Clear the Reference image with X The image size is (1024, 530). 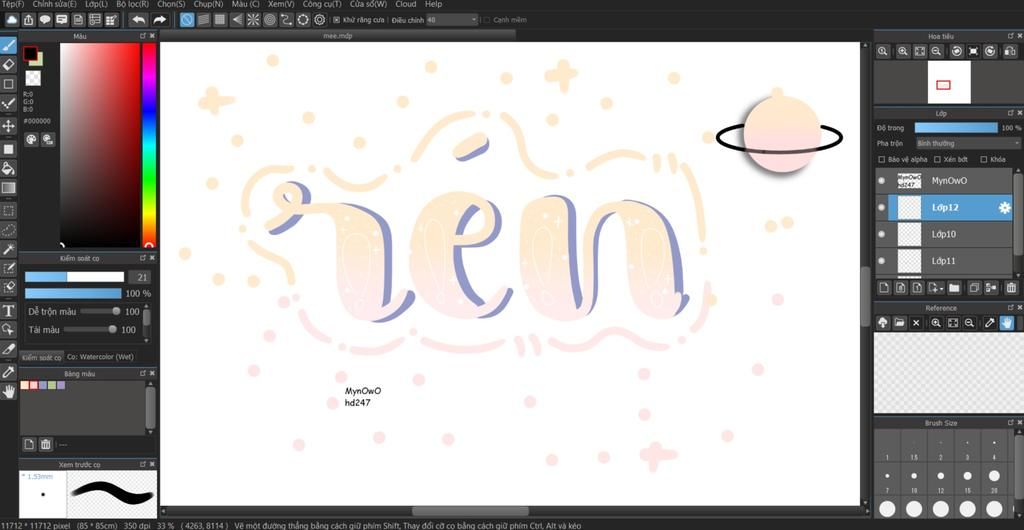(x=916, y=322)
